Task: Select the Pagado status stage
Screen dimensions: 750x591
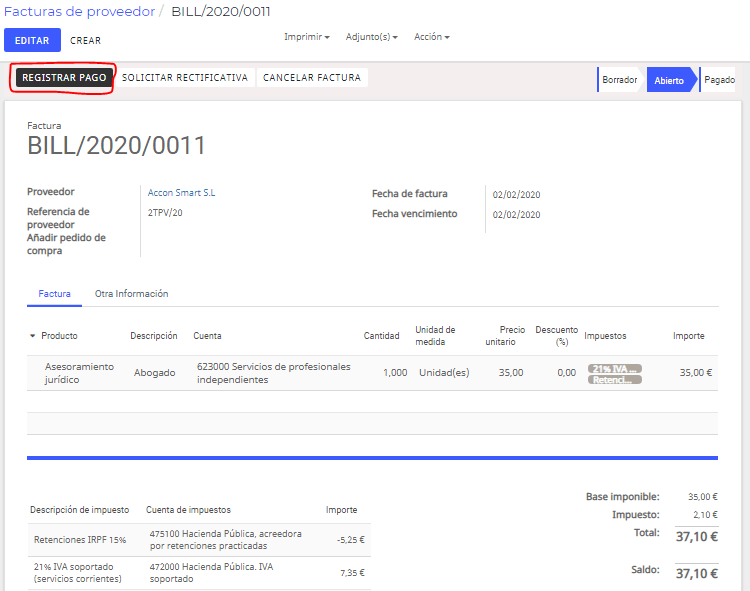Action: (719, 80)
